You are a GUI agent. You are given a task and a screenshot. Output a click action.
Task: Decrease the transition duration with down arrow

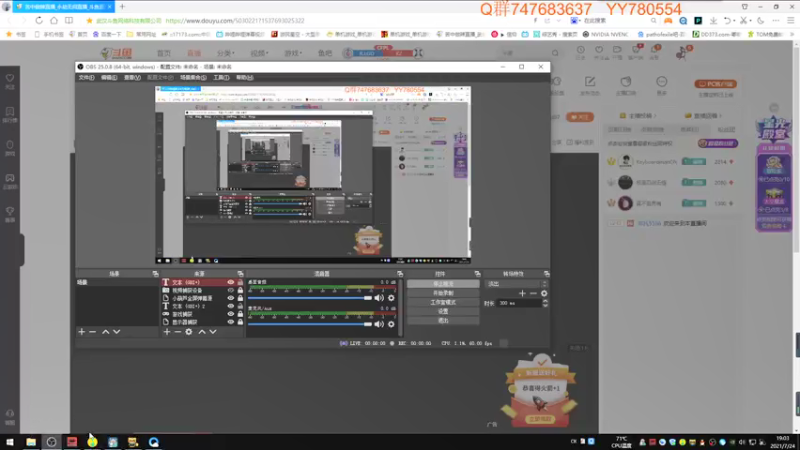[545, 305]
